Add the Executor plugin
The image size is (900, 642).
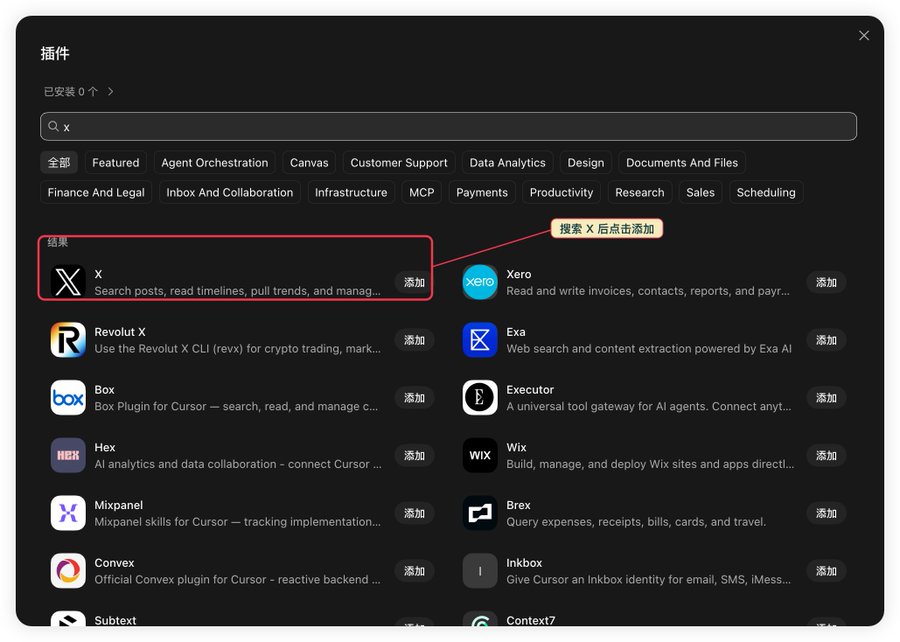point(826,398)
